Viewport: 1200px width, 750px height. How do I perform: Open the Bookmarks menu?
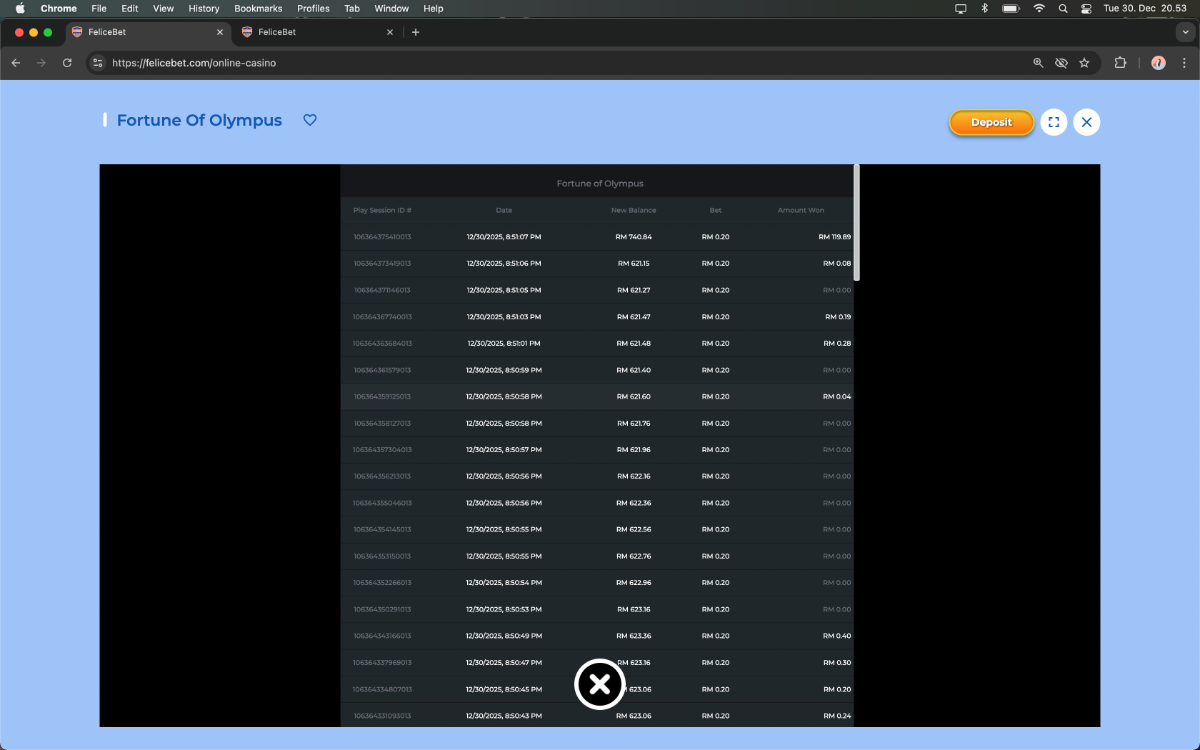258,8
